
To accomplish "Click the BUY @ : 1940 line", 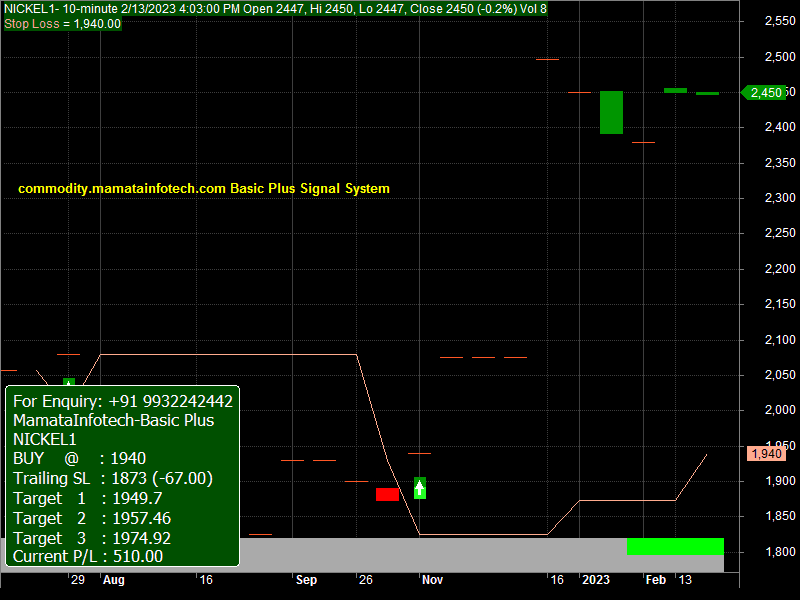I will 80,458.
